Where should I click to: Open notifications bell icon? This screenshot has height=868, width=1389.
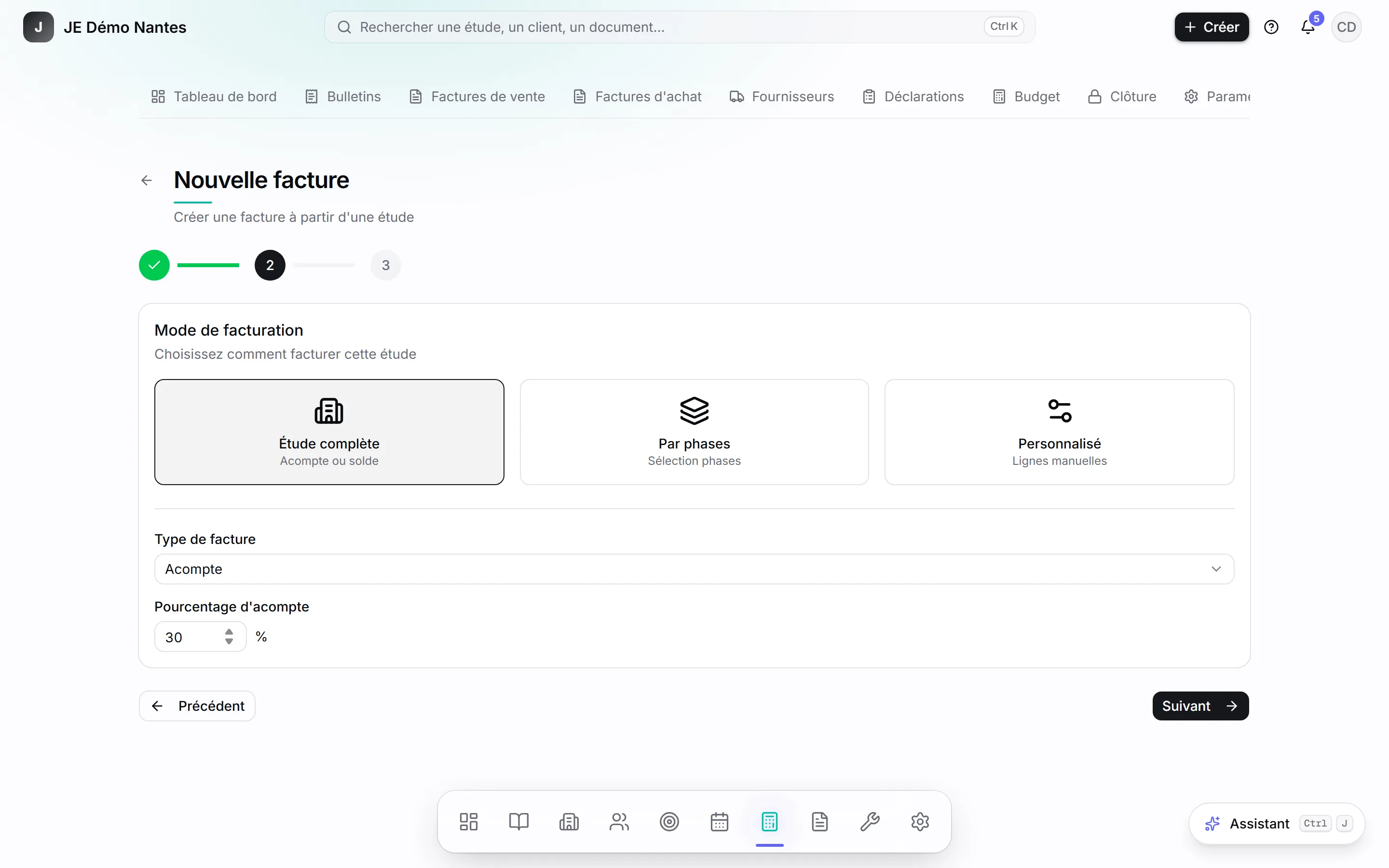1307,27
